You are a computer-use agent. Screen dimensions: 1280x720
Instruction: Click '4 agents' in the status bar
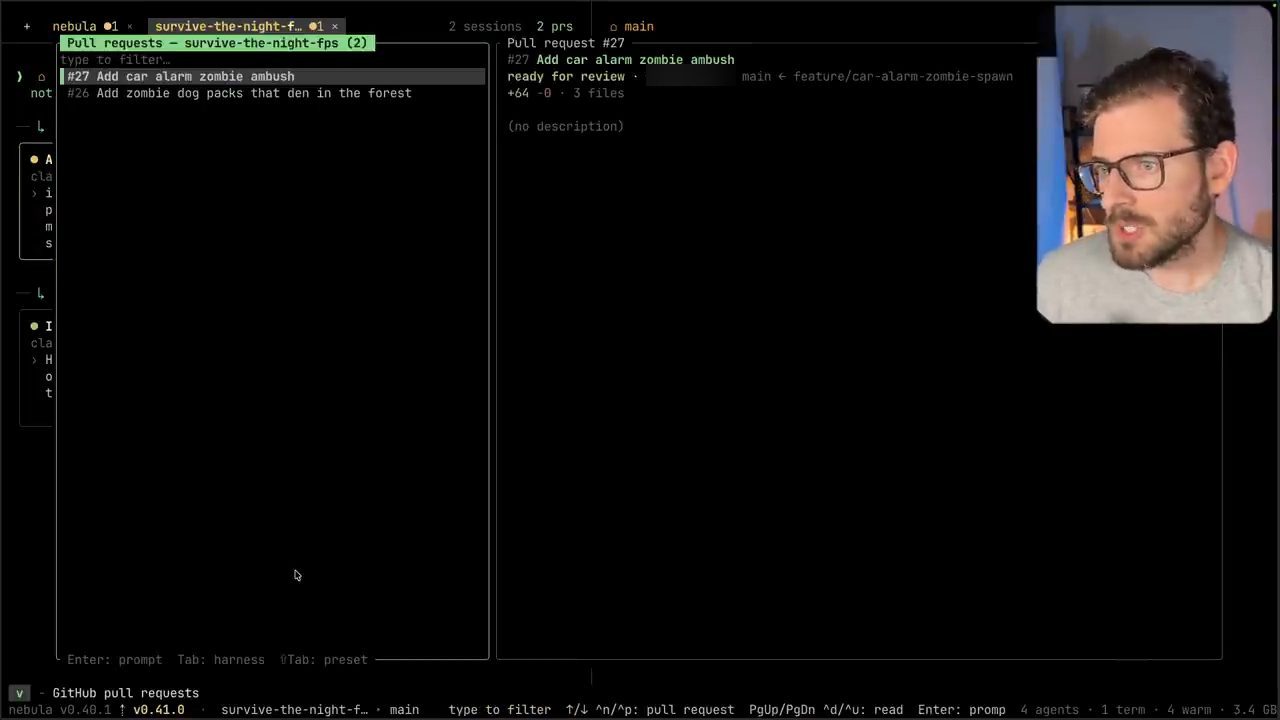1050,710
